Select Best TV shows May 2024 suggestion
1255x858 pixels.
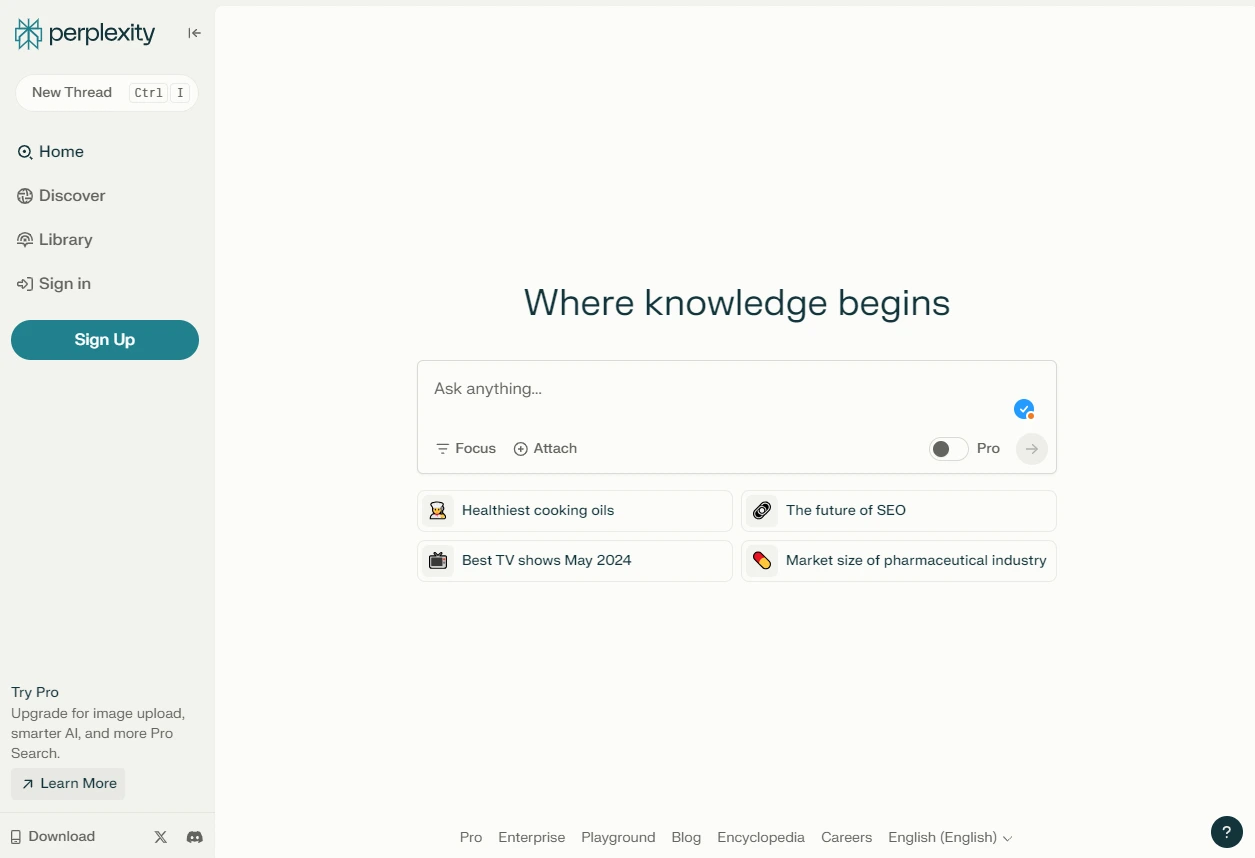(575, 561)
